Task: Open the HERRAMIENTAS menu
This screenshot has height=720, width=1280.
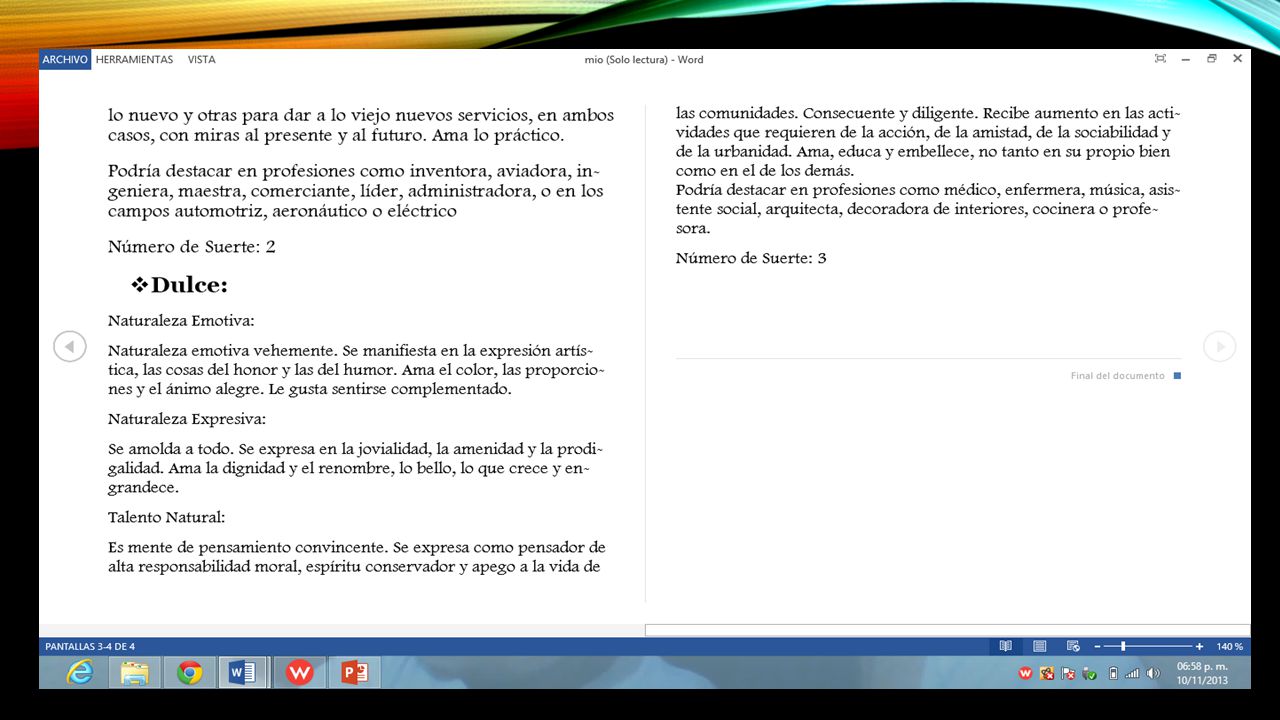Action: point(134,59)
